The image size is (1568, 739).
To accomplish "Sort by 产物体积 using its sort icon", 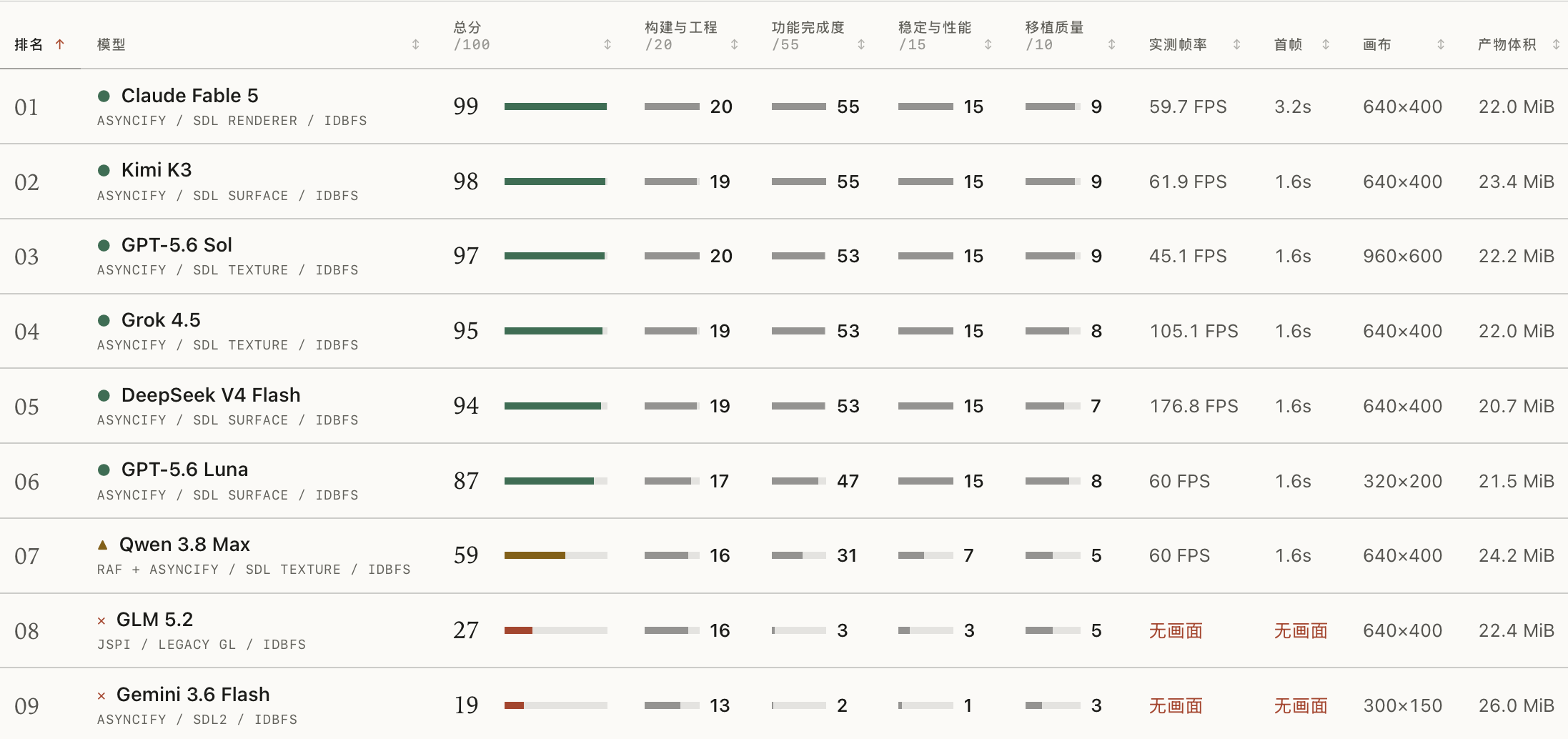I will [1556, 44].
